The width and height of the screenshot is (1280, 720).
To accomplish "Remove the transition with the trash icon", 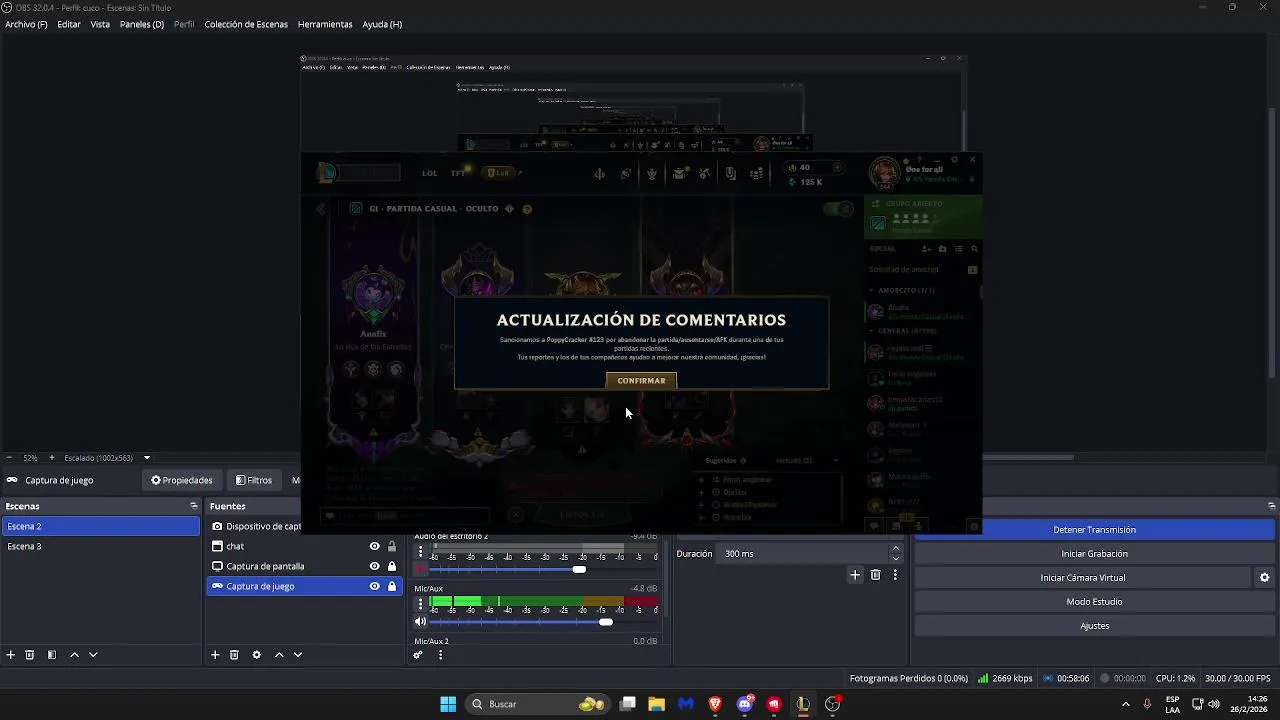I will [x=875, y=575].
